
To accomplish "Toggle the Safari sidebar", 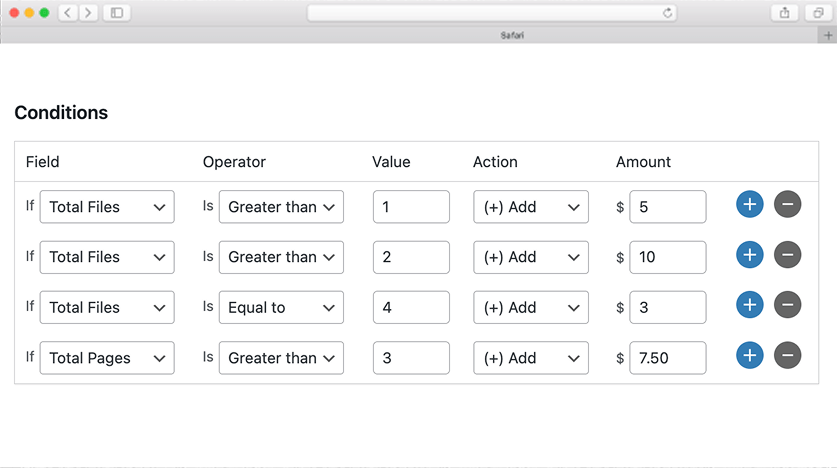I will tap(117, 13).
